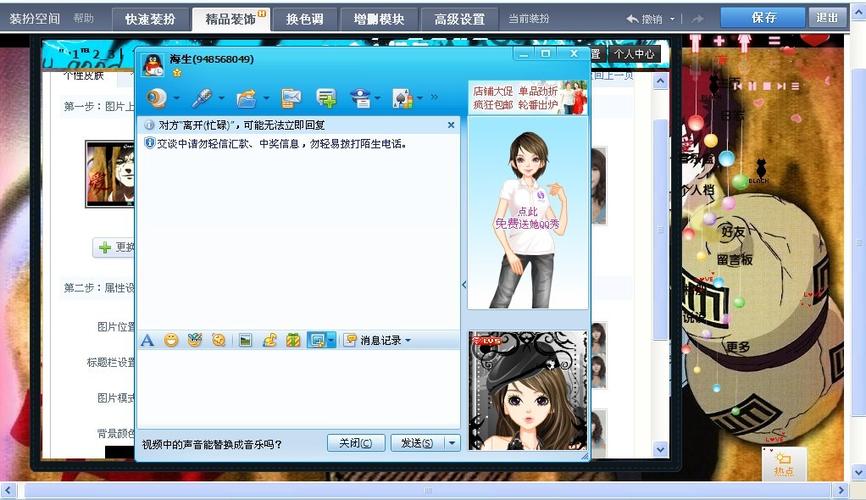
Task: Click the 热点 hotspot icon
Action: tap(784, 464)
